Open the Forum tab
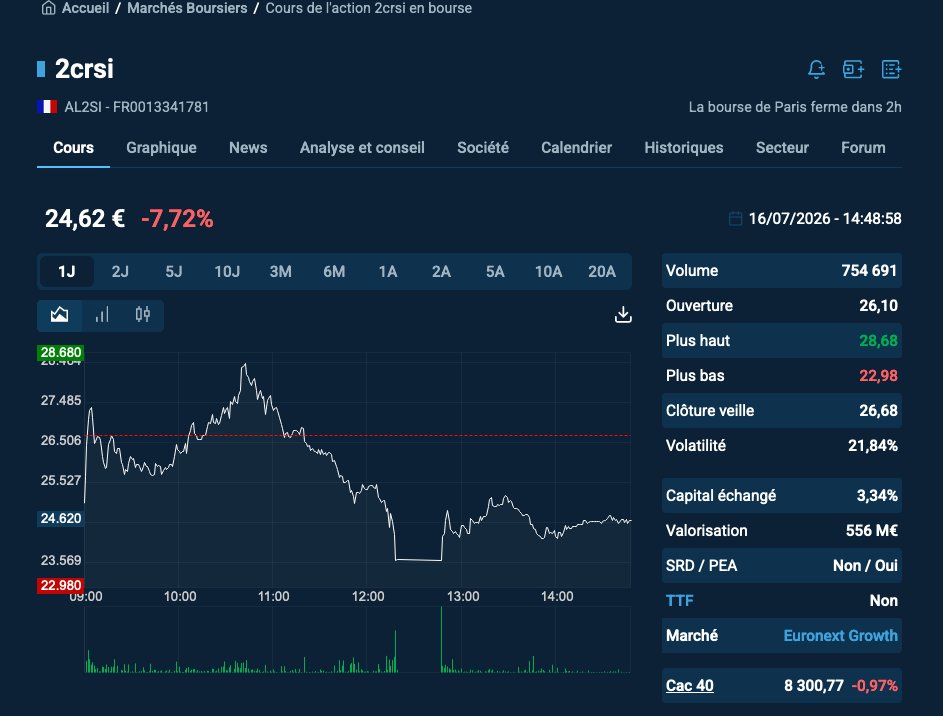Viewport: 943px width, 716px height. [863, 148]
